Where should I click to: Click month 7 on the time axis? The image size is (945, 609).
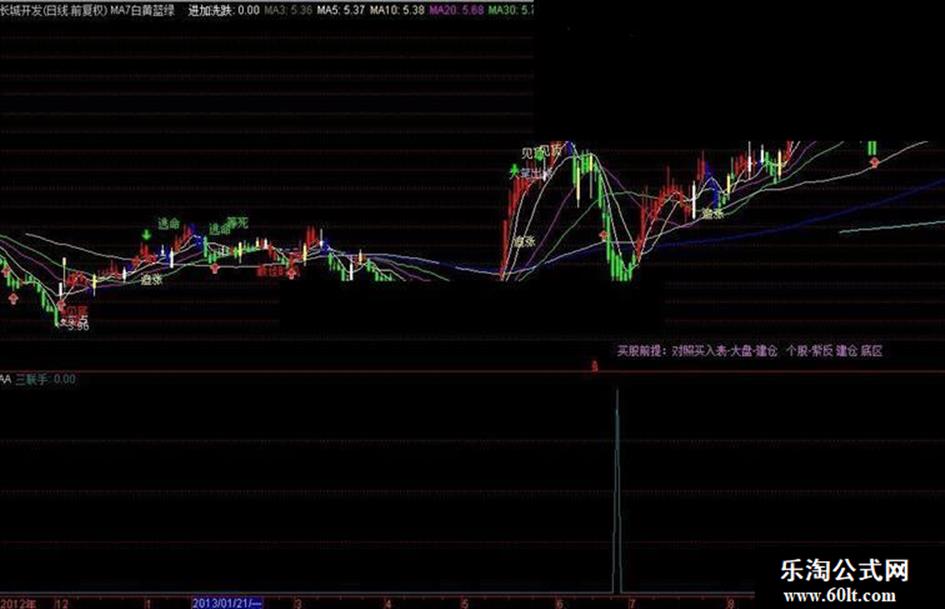[632, 604]
